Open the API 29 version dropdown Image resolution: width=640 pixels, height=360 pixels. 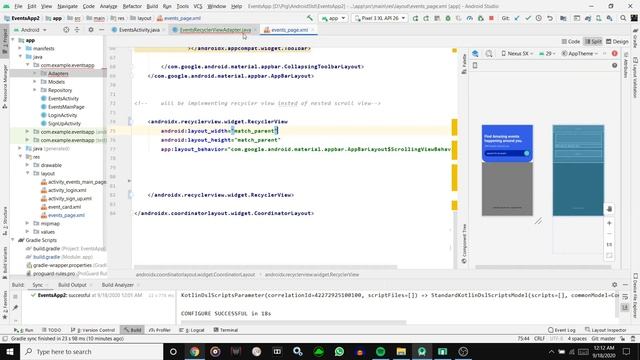pyautogui.click(x=548, y=53)
